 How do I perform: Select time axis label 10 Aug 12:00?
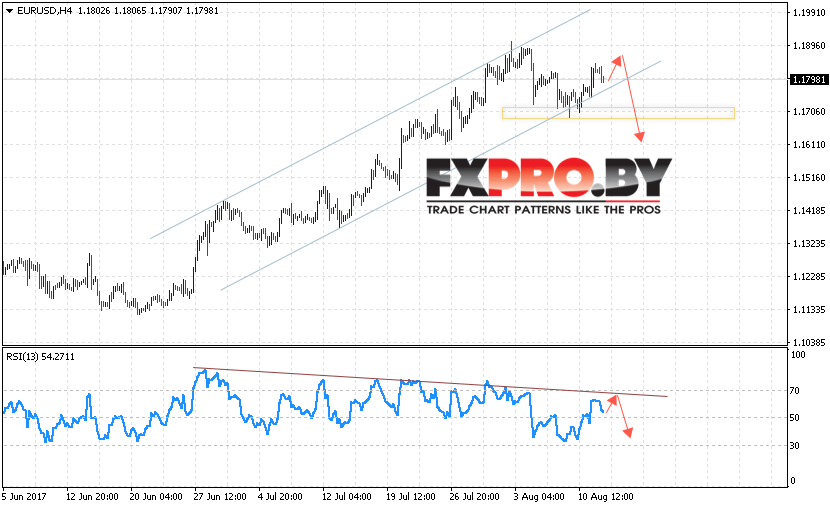(x=607, y=496)
